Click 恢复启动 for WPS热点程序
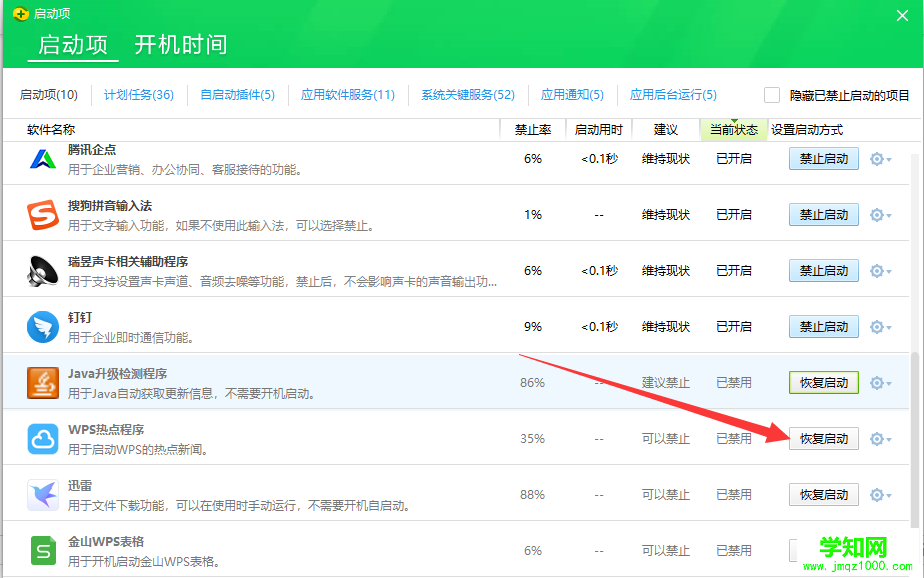The height and width of the screenshot is (578, 924). coord(824,439)
